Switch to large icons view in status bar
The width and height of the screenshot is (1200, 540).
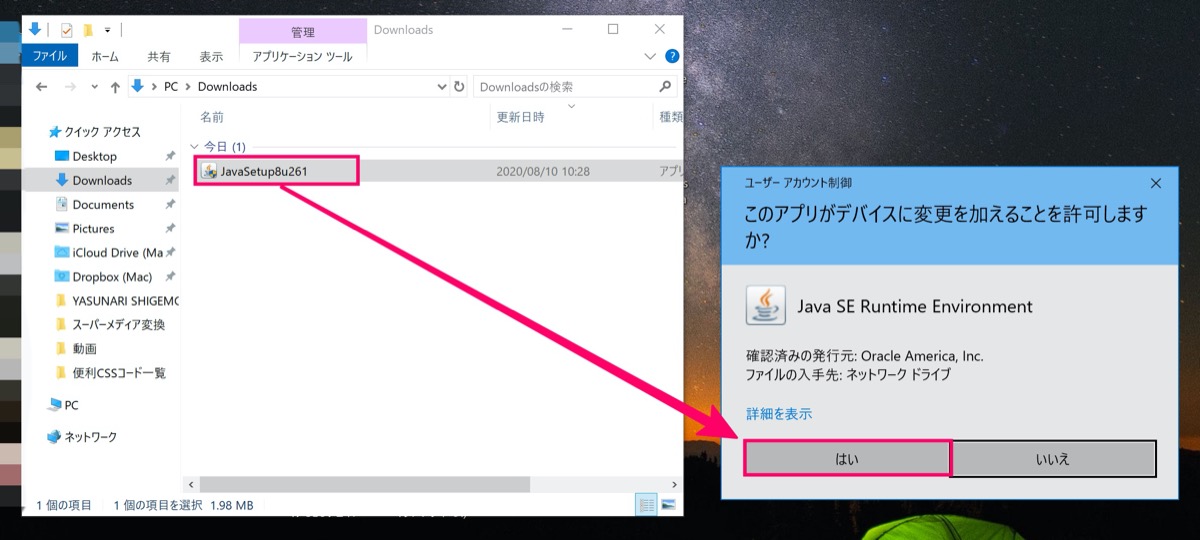coord(668,505)
